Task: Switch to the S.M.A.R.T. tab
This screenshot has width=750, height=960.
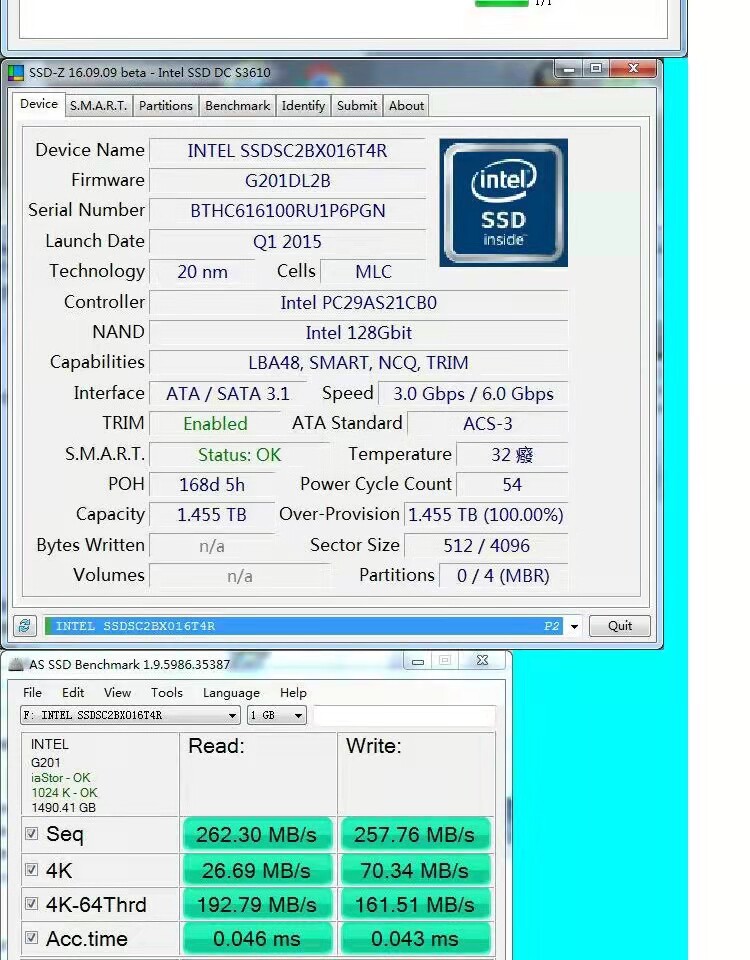Action: pos(98,106)
